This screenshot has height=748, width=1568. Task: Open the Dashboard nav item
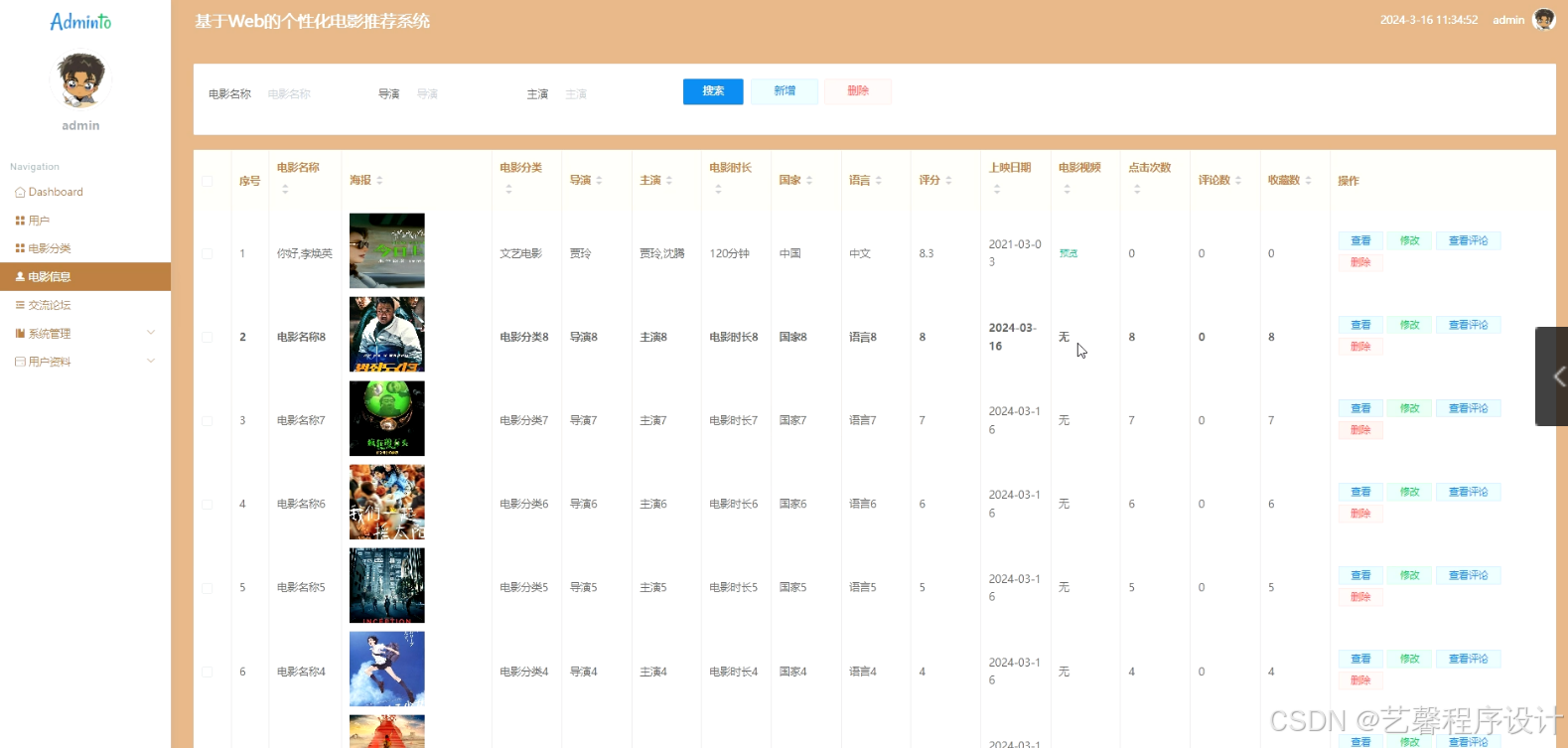(49, 192)
